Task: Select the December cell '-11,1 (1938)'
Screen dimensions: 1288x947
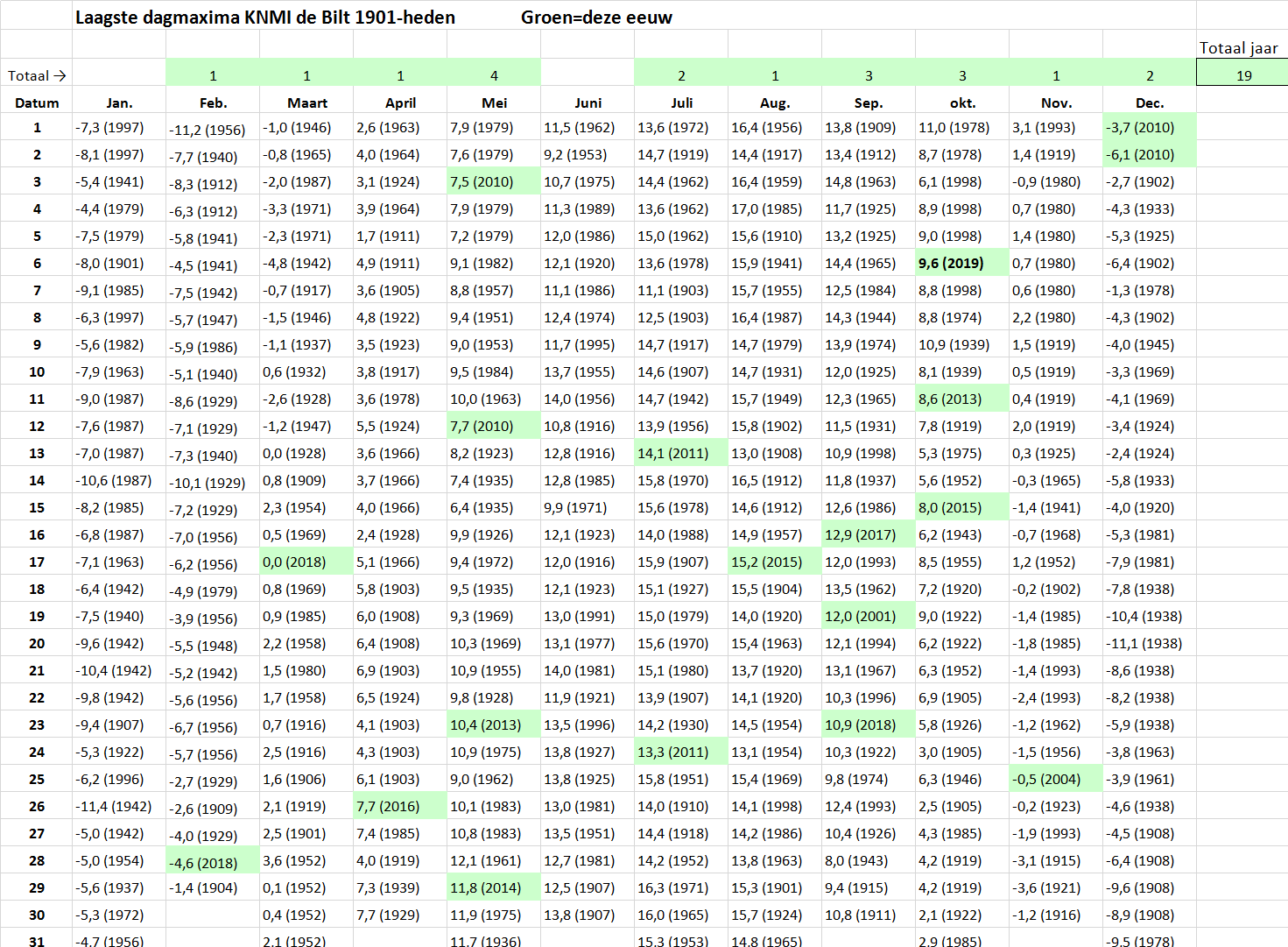Action: [1150, 643]
